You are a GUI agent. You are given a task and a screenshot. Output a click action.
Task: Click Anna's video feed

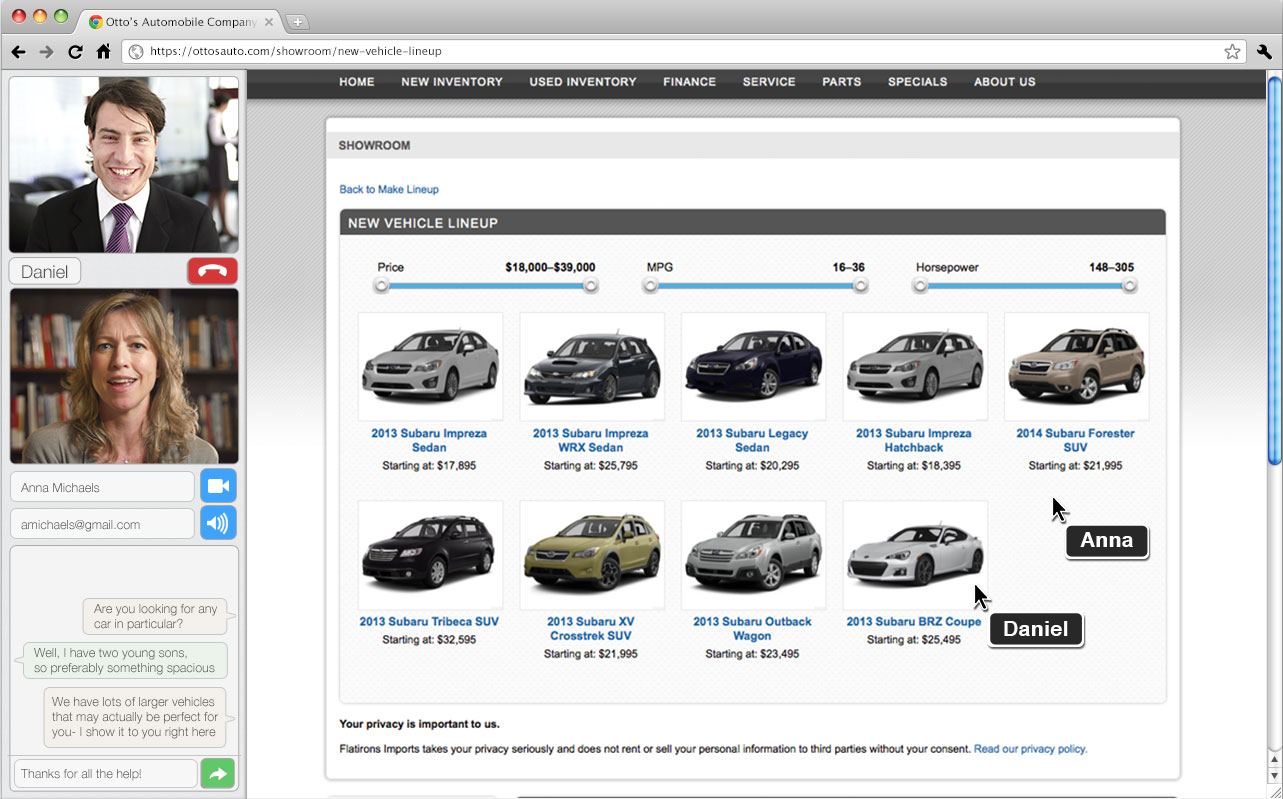pos(124,376)
